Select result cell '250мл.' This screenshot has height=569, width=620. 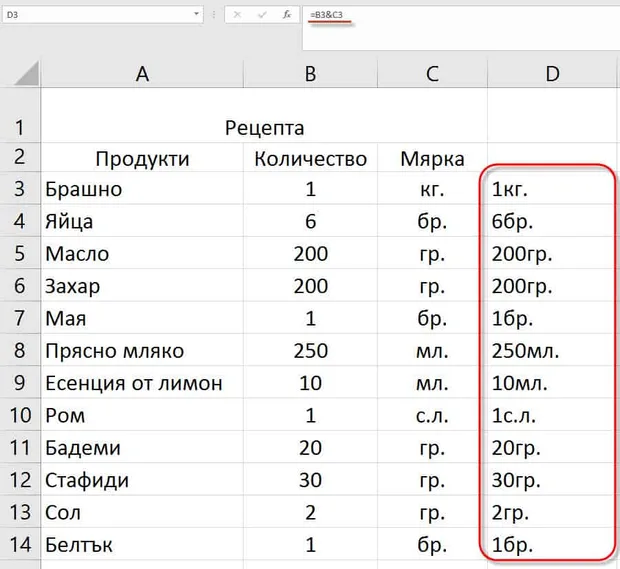click(x=552, y=350)
